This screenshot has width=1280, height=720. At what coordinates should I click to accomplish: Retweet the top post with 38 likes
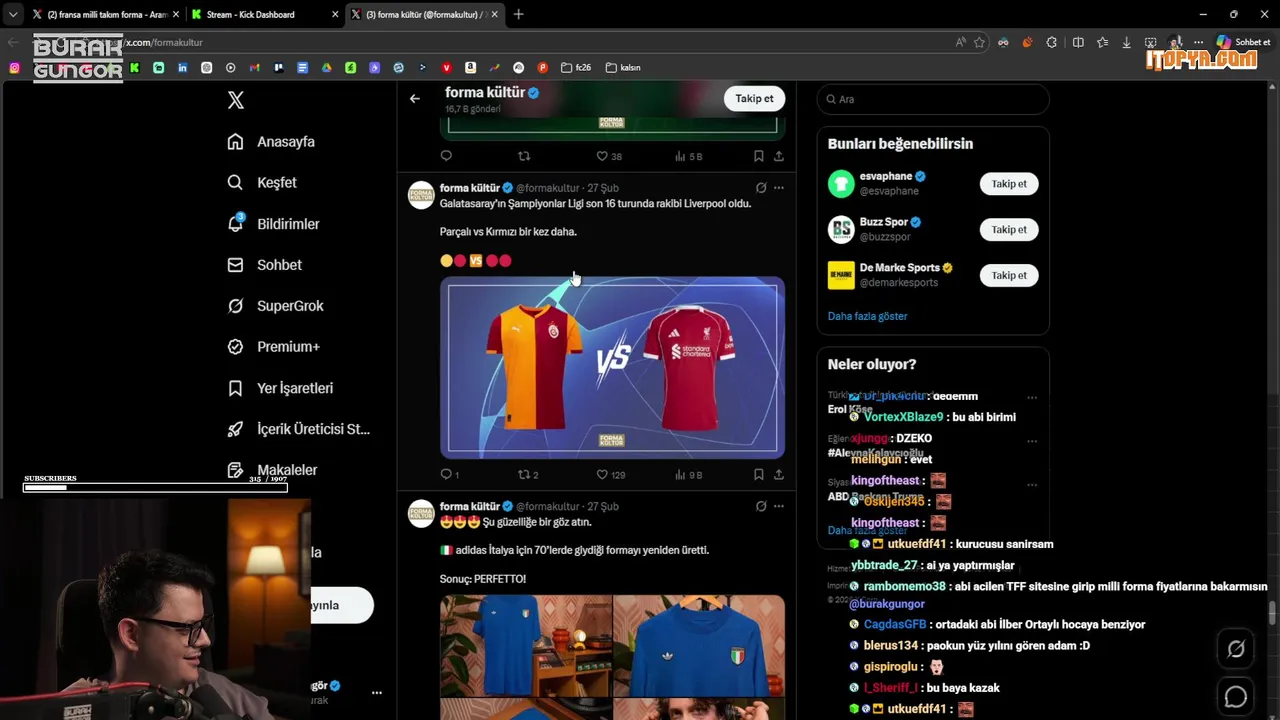(x=524, y=156)
